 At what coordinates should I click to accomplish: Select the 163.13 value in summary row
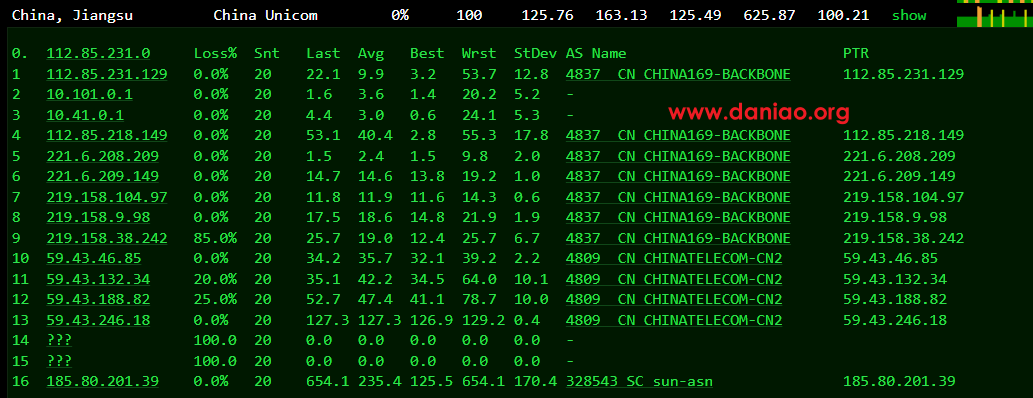tap(621, 15)
